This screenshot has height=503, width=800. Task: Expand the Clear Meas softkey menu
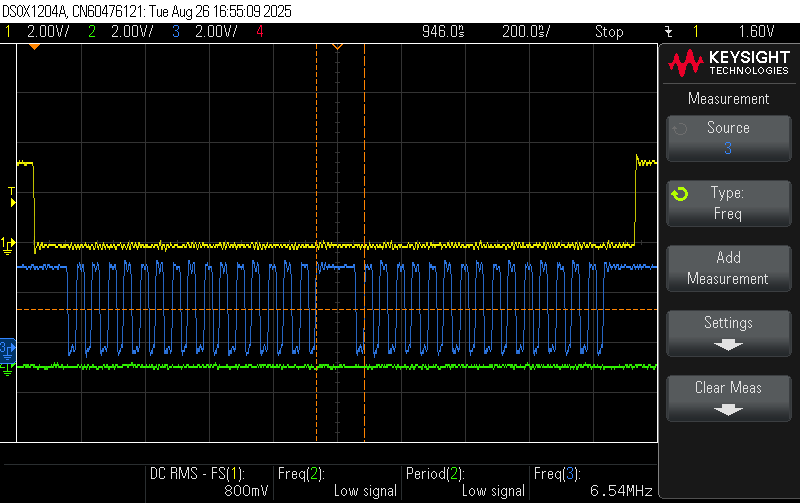pos(728,397)
